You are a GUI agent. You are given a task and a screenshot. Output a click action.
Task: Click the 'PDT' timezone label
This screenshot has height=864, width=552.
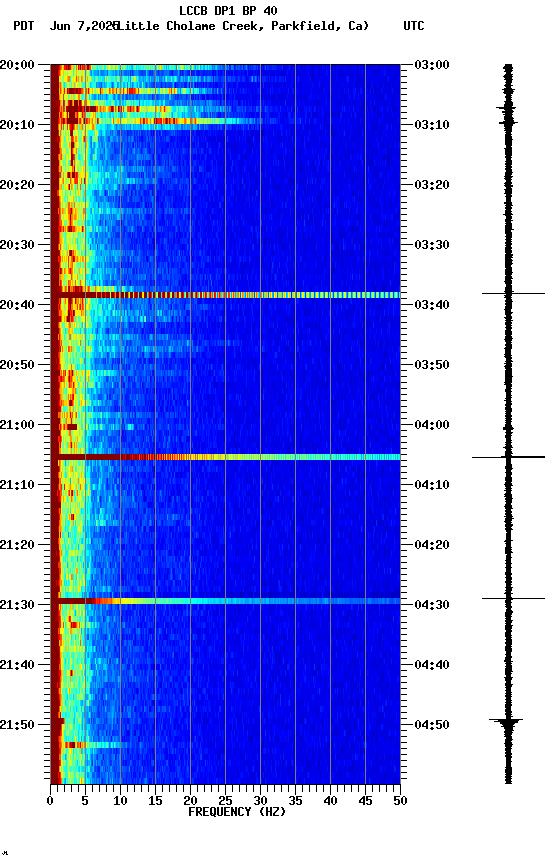pyautogui.click(x=24, y=26)
